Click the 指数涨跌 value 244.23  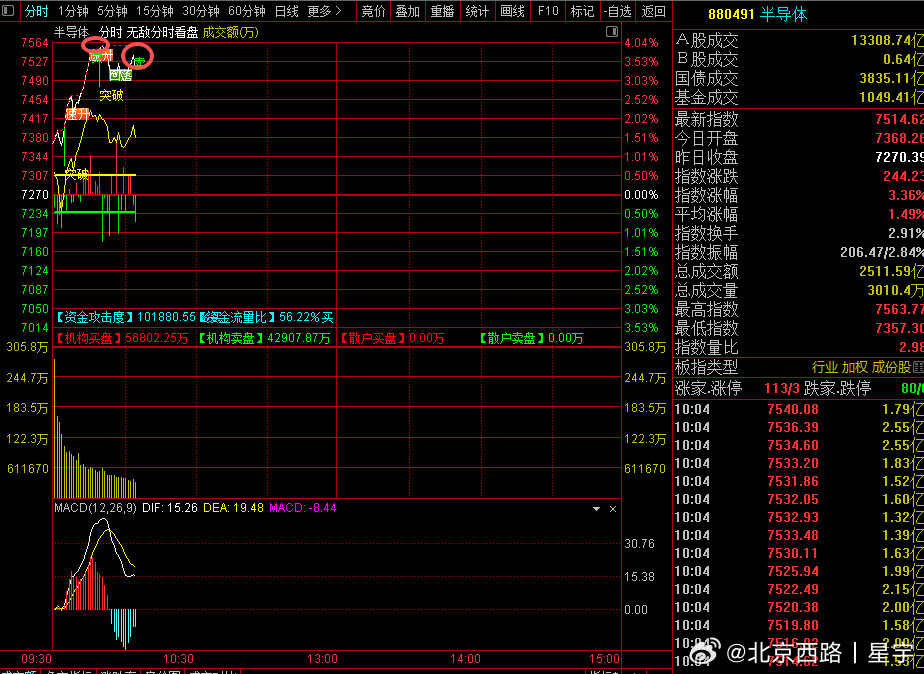903,176
